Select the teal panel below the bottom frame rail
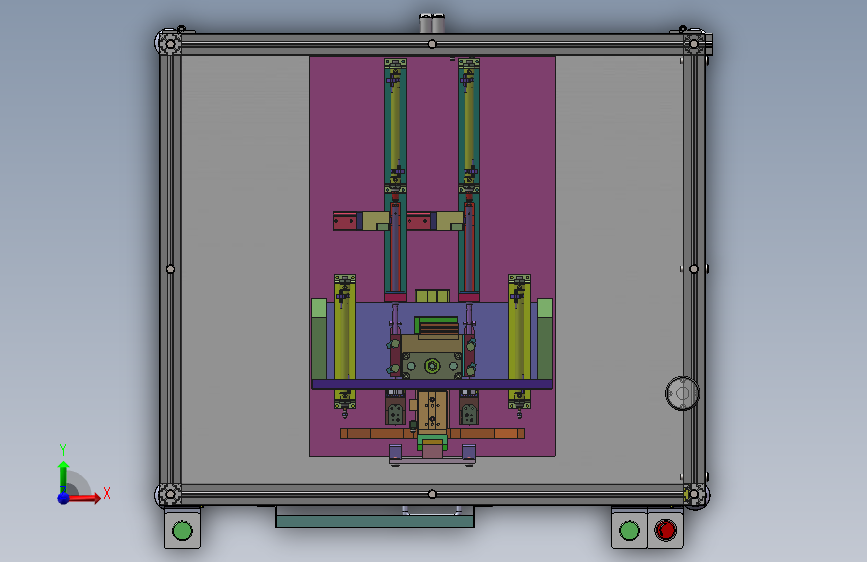The height and width of the screenshot is (562, 867). pos(375,521)
